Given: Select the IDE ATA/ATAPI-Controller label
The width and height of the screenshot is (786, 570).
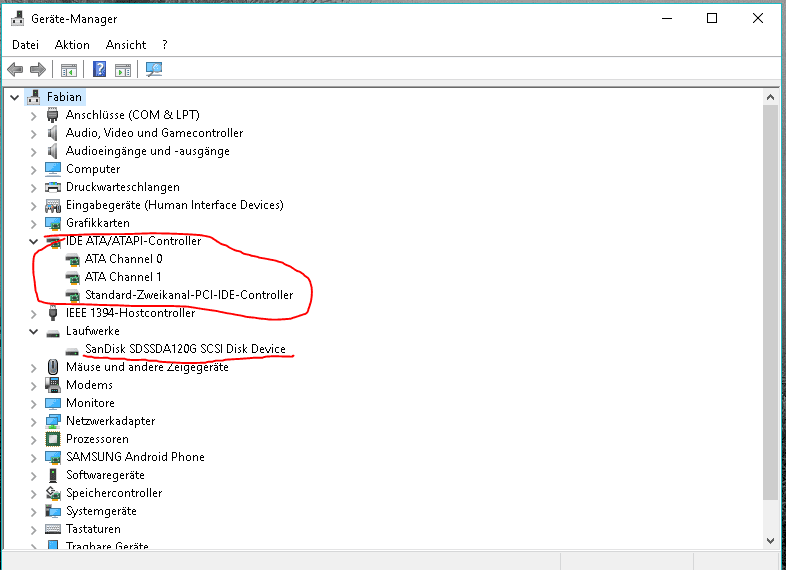Looking at the screenshot, I should [x=133, y=241].
